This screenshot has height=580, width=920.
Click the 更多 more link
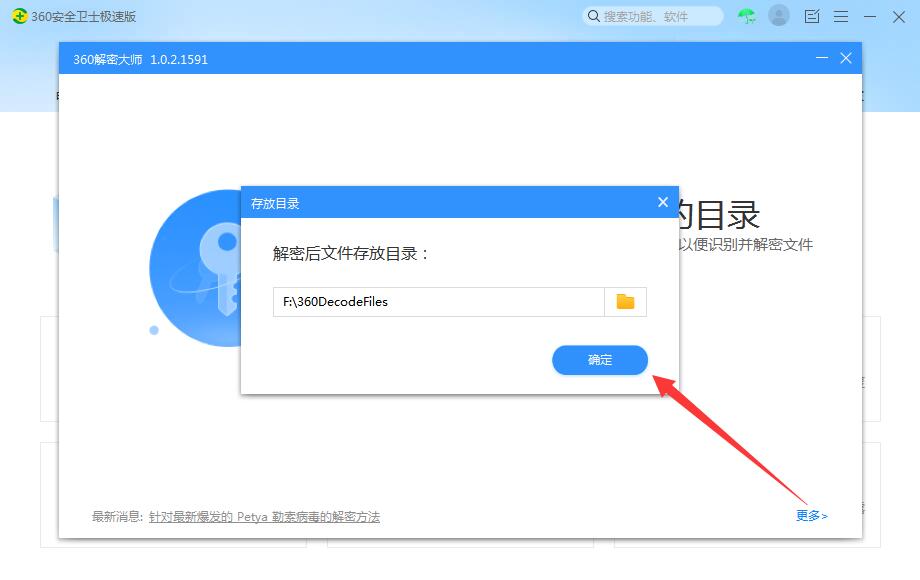[x=811, y=515]
